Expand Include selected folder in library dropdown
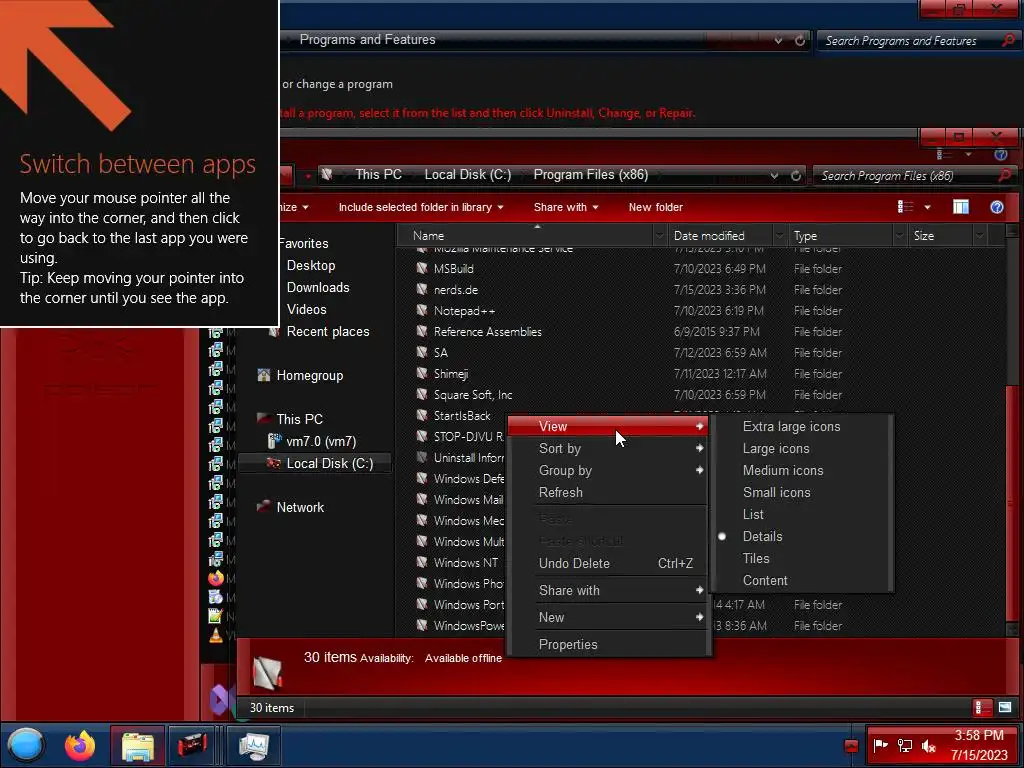This screenshot has width=1024, height=768. (x=421, y=207)
